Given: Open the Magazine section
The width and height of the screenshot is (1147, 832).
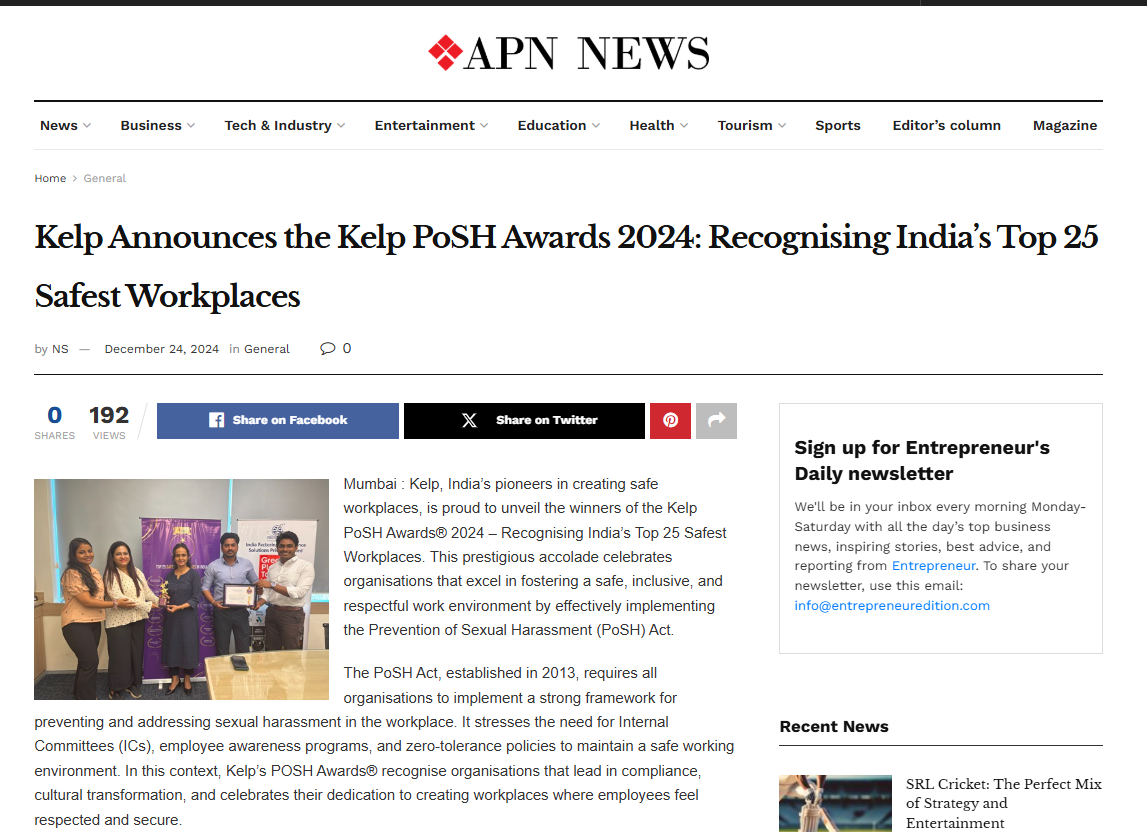Looking at the screenshot, I should pos(1065,126).
